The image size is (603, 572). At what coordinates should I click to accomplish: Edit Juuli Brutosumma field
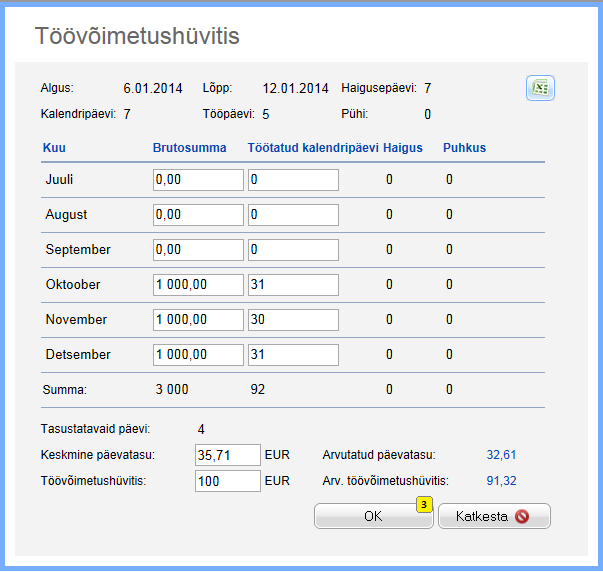point(198,180)
